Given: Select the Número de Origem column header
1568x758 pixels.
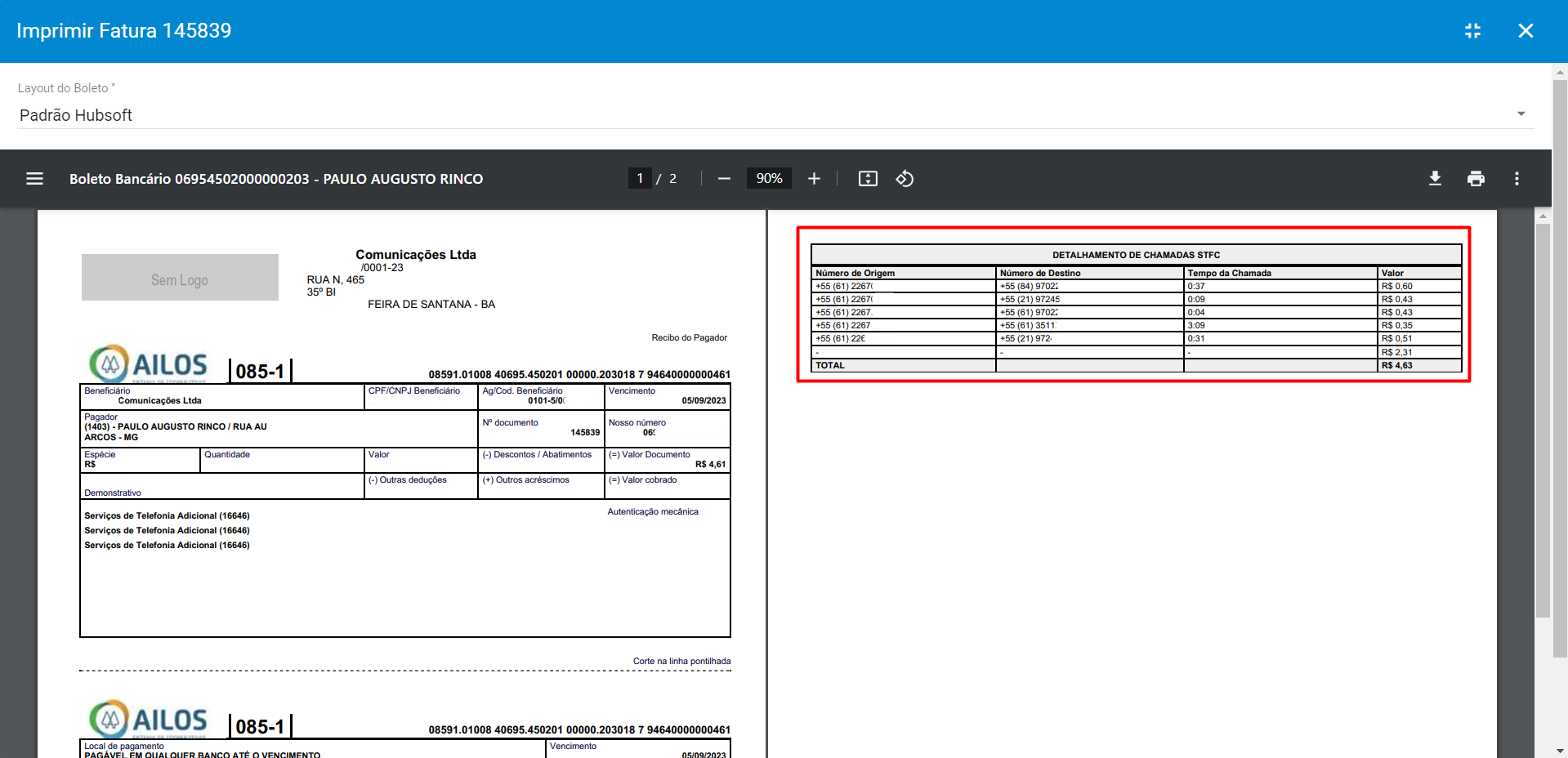Looking at the screenshot, I should (855, 273).
